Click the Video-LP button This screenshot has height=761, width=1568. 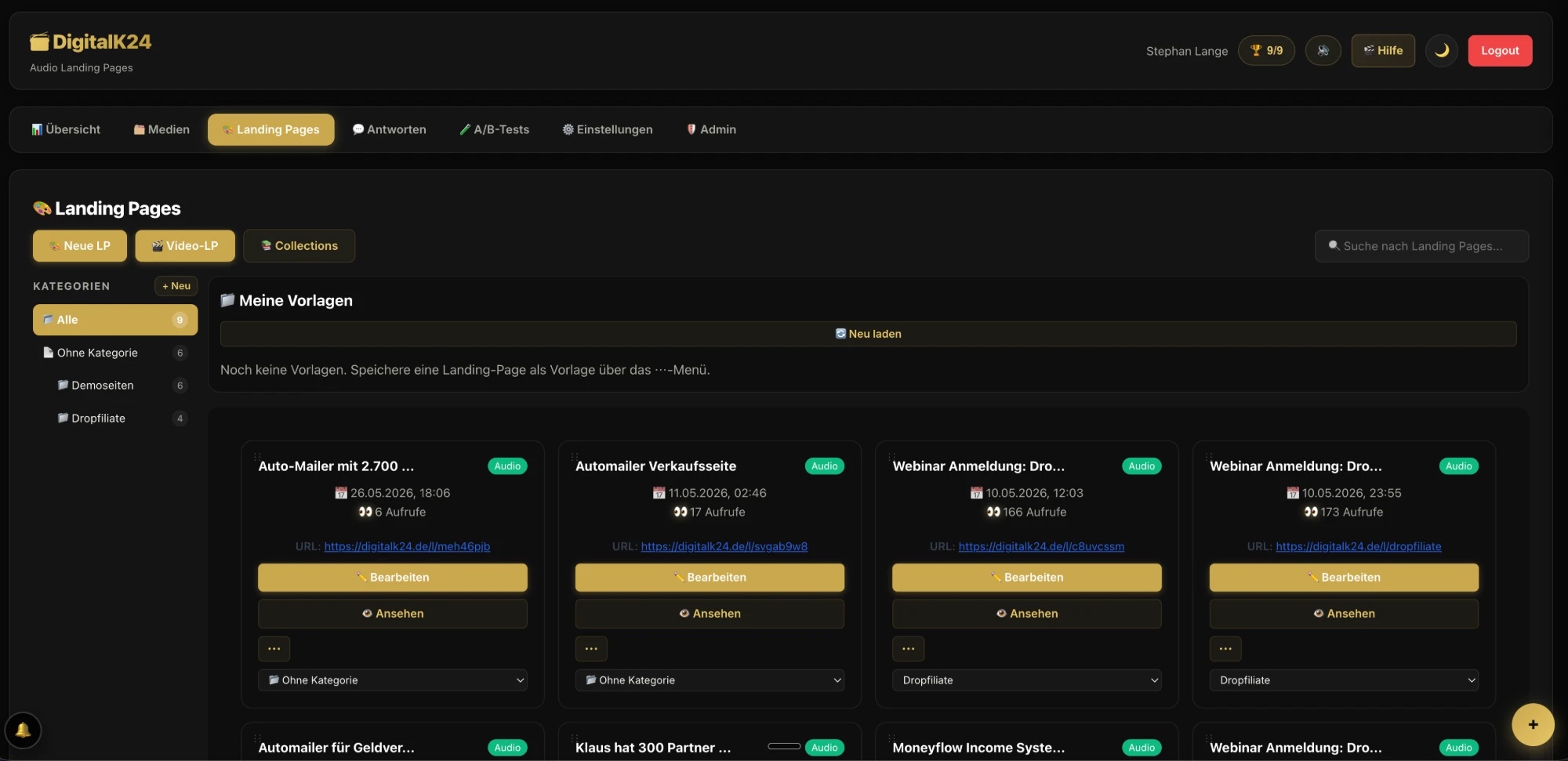[x=185, y=246]
